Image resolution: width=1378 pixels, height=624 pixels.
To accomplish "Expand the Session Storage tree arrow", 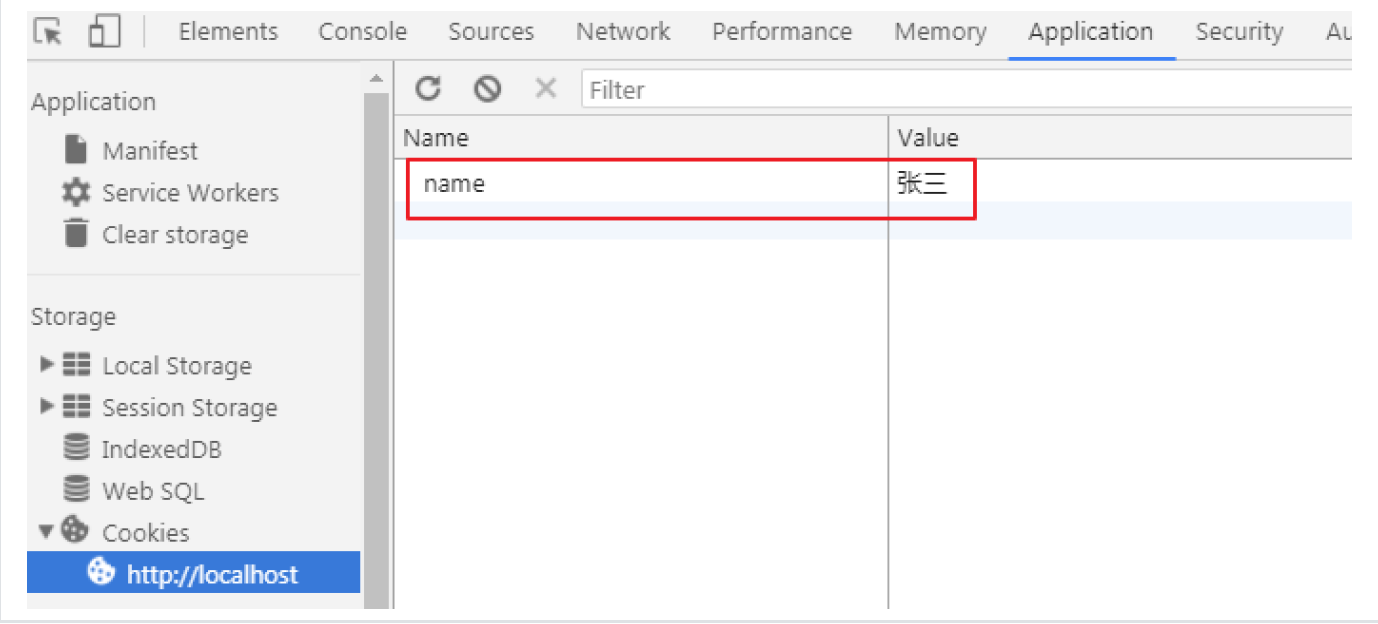I will tap(47, 406).
